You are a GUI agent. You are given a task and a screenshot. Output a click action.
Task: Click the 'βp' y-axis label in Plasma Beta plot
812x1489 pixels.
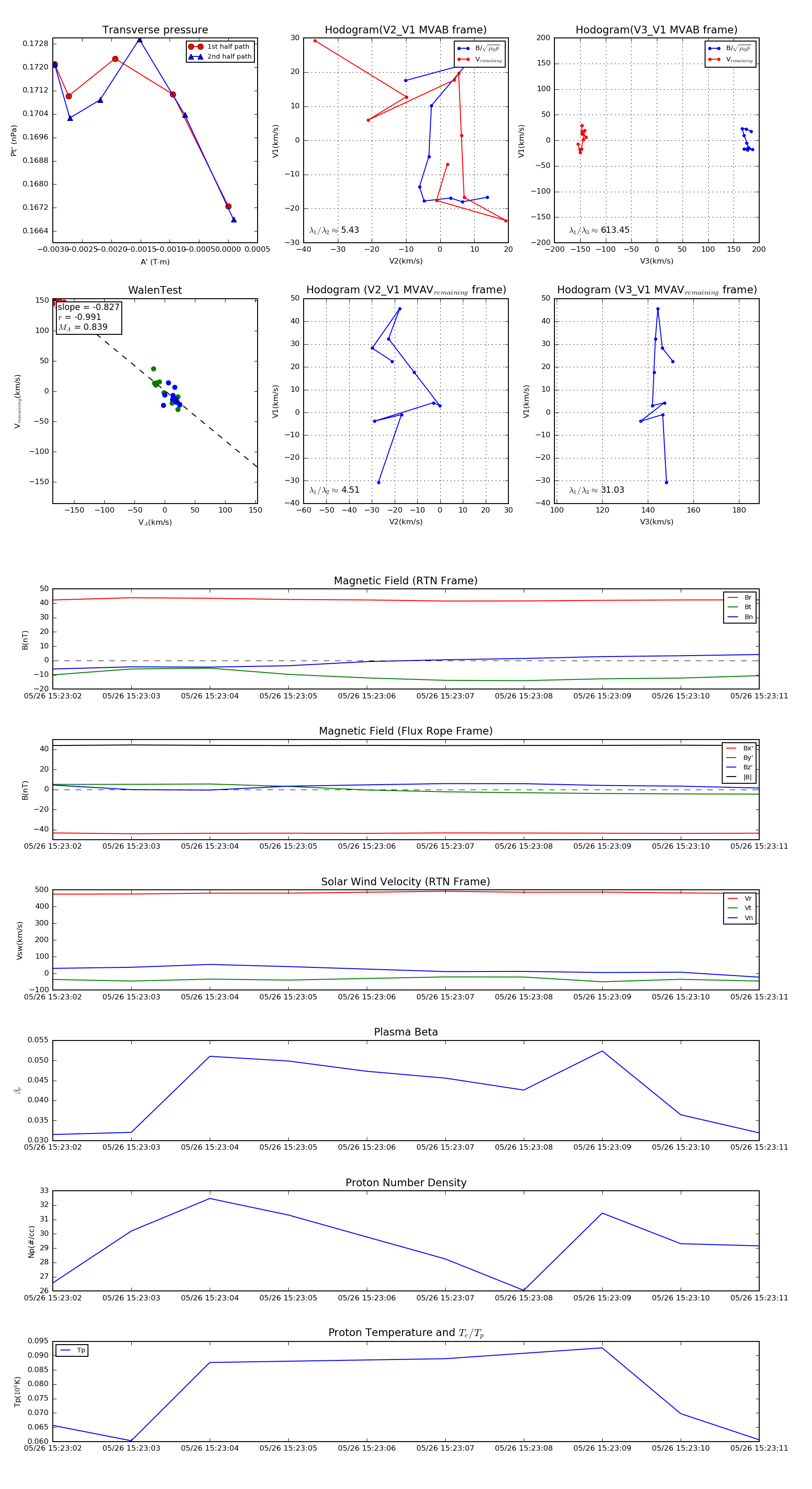(x=18, y=1090)
